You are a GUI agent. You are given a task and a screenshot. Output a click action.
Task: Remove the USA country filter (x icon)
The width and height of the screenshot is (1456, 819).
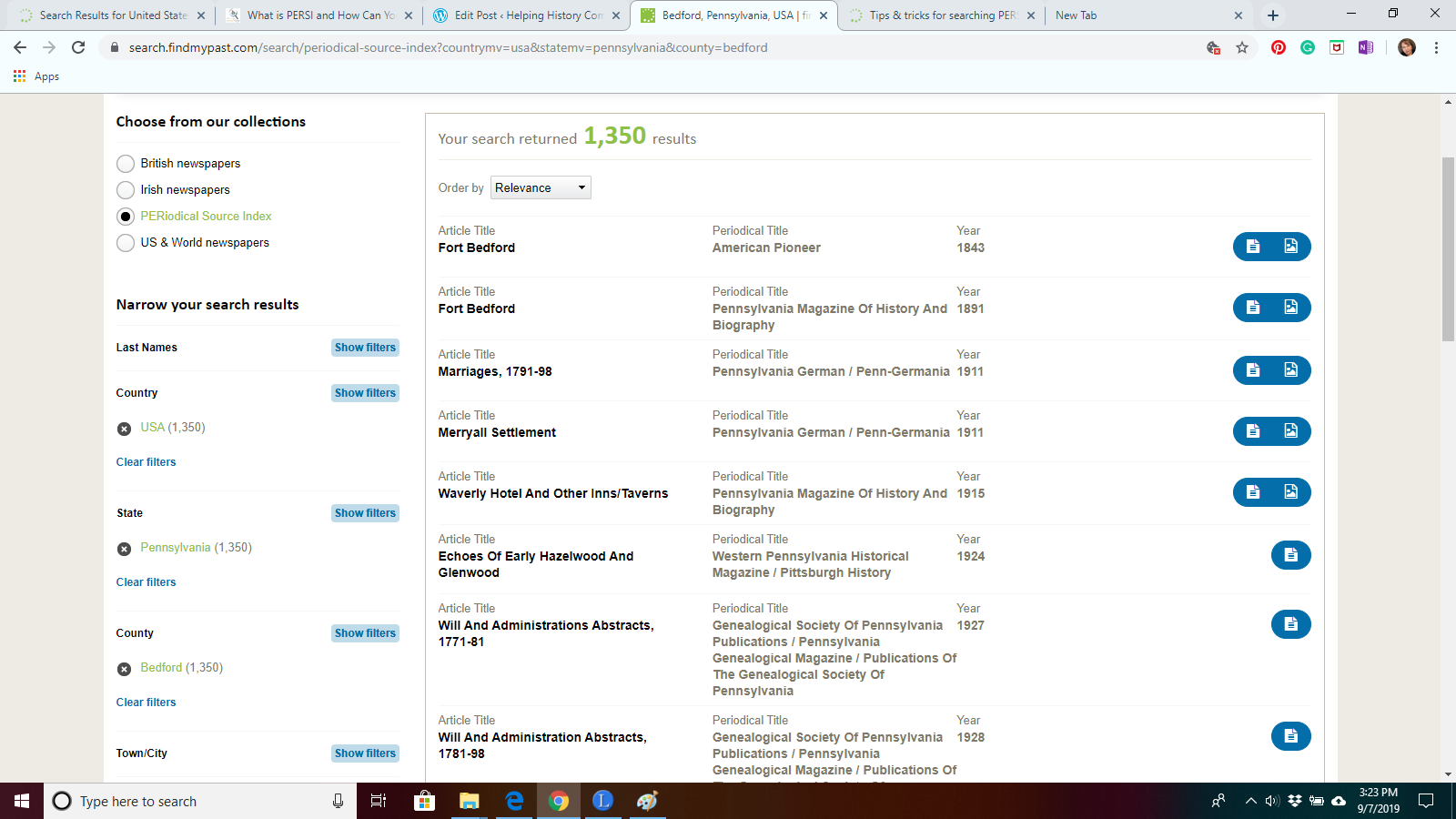[125, 429]
